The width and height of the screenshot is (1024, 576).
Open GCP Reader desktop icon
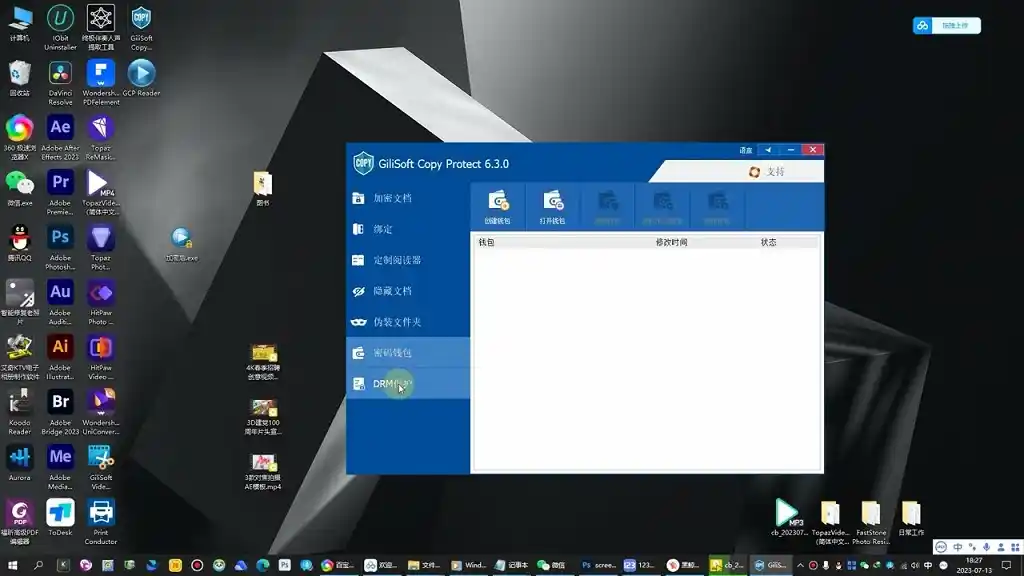[141, 78]
